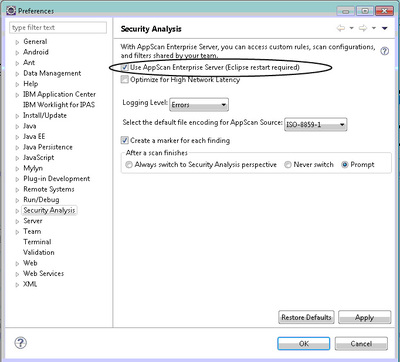
Task: Go forward with the right arrow icon
Action: [363, 28]
